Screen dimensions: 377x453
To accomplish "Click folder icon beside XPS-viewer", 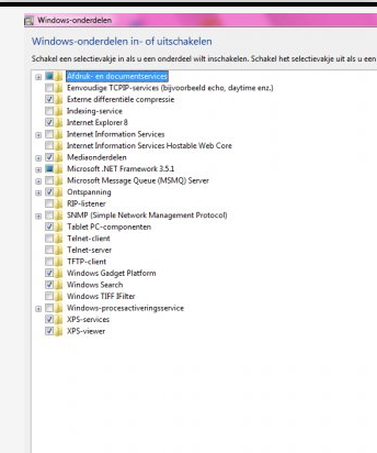I will pos(59,331).
